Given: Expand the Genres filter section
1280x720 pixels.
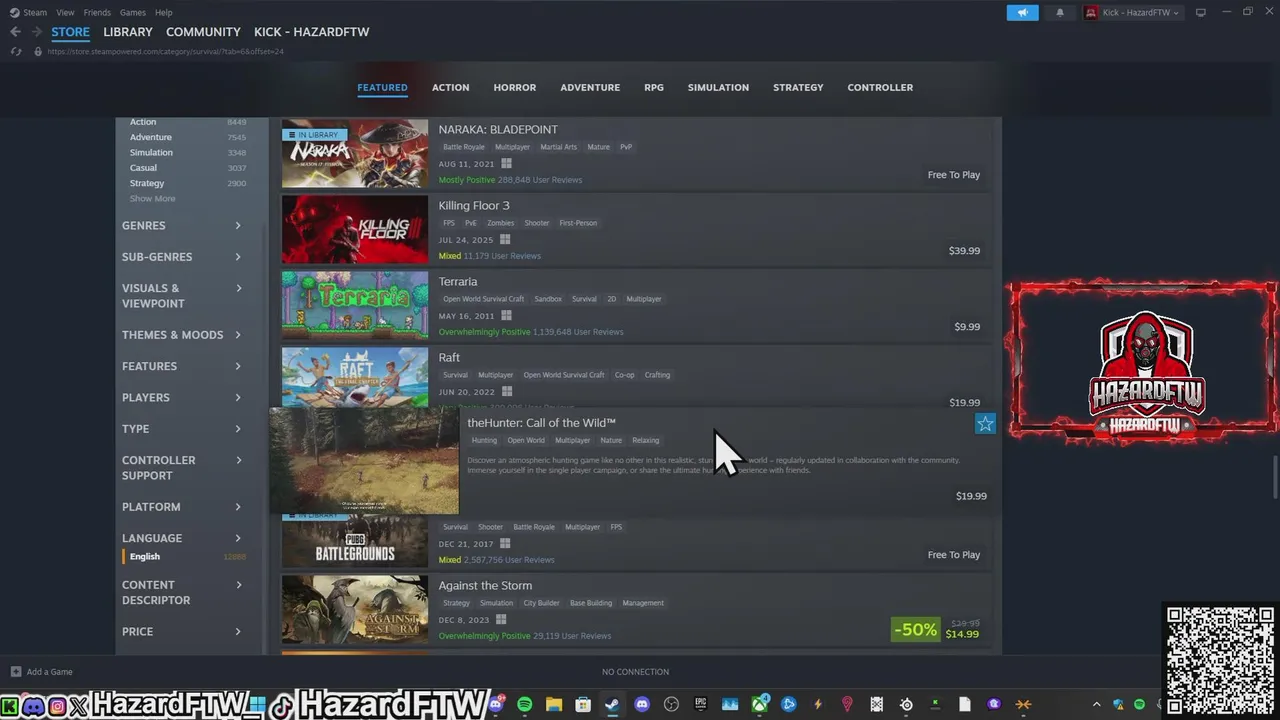Looking at the screenshot, I should coord(182,226).
